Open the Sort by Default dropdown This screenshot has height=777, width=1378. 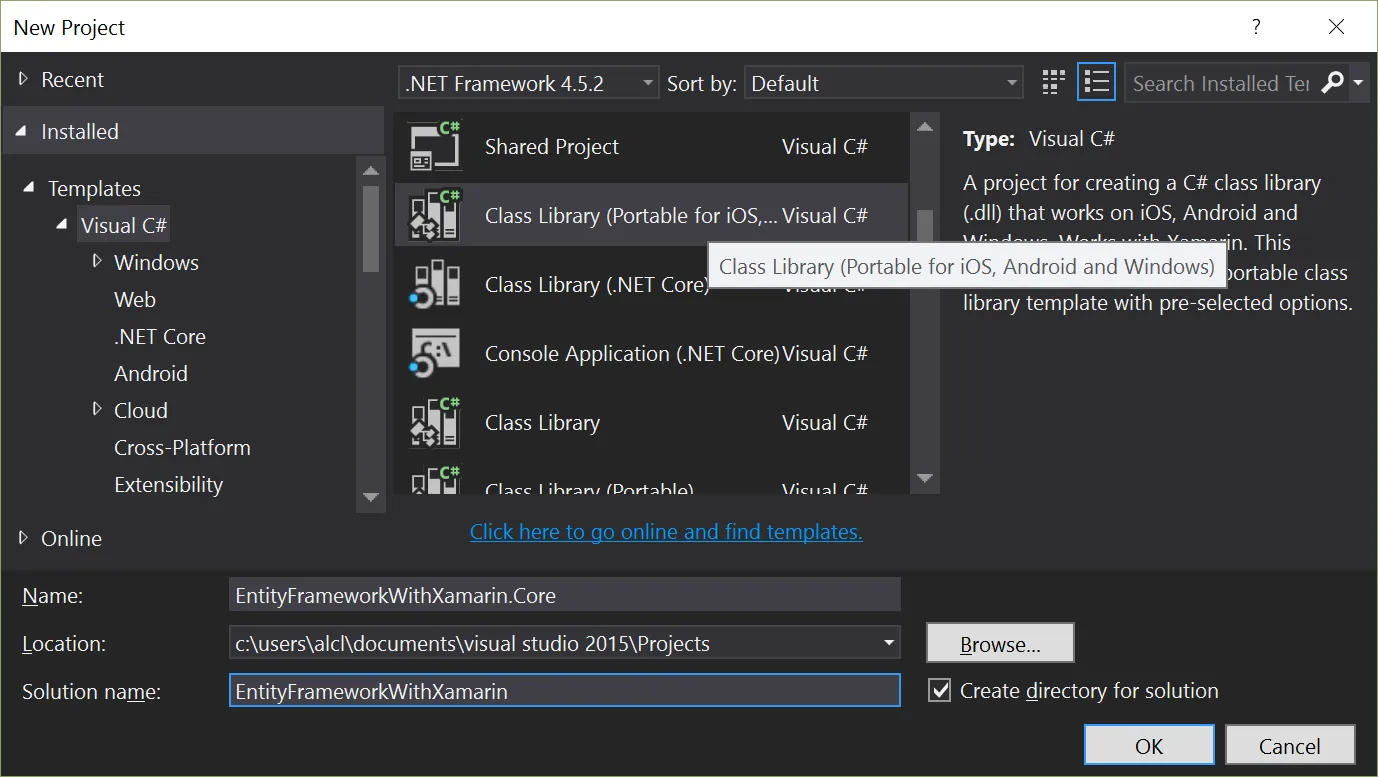(883, 83)
